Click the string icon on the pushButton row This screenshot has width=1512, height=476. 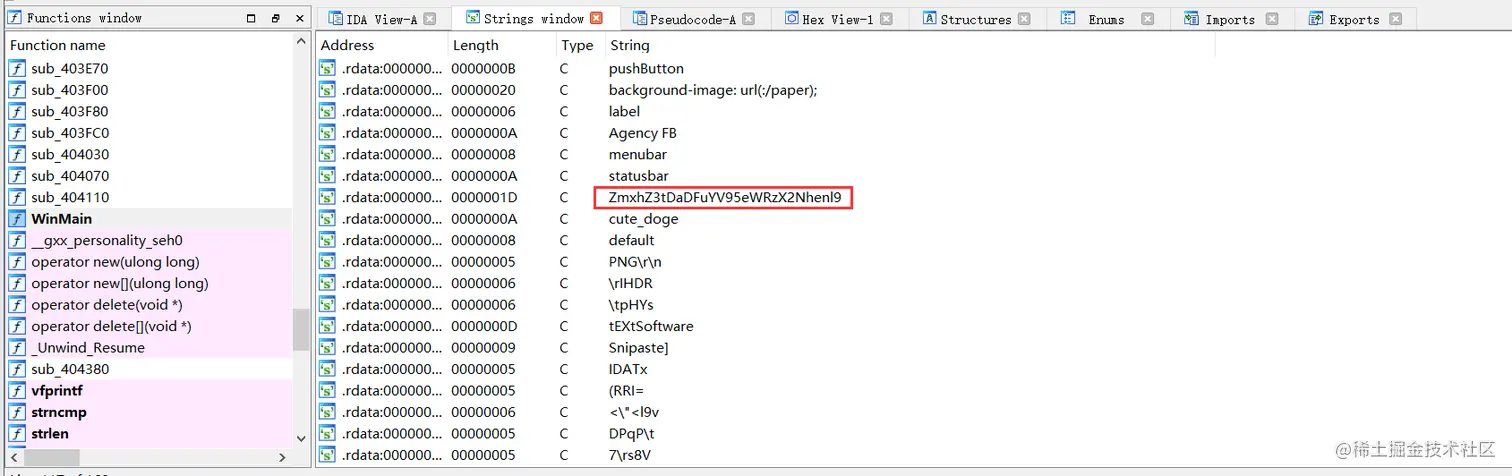coord(327,69)
